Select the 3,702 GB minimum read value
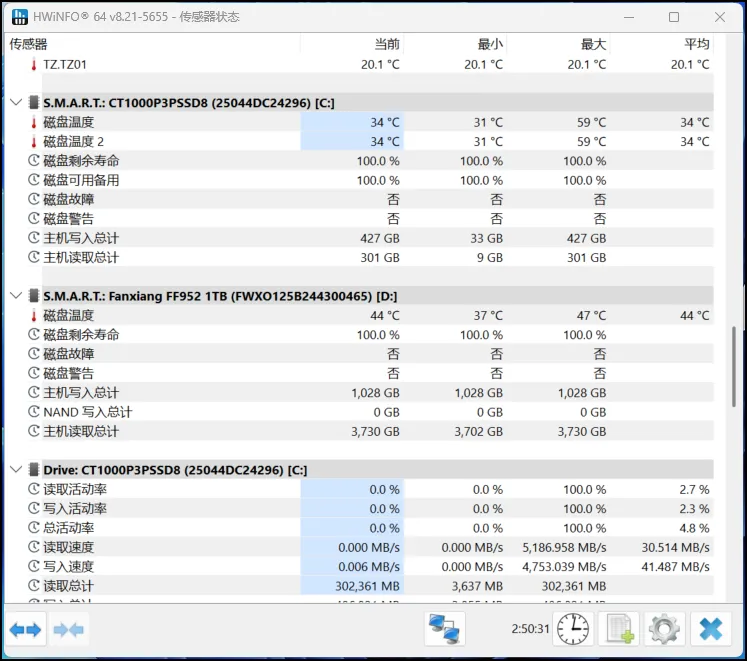Viewport: 747px width, 661px height. [478, 431]
